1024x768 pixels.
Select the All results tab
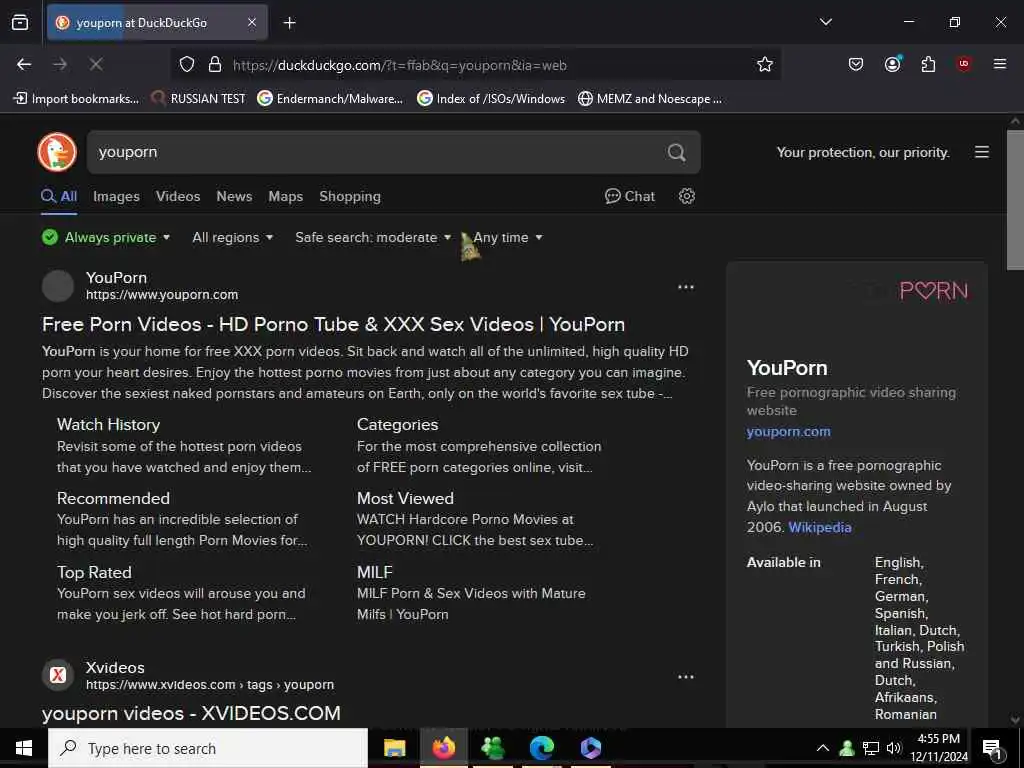(59, 197)
